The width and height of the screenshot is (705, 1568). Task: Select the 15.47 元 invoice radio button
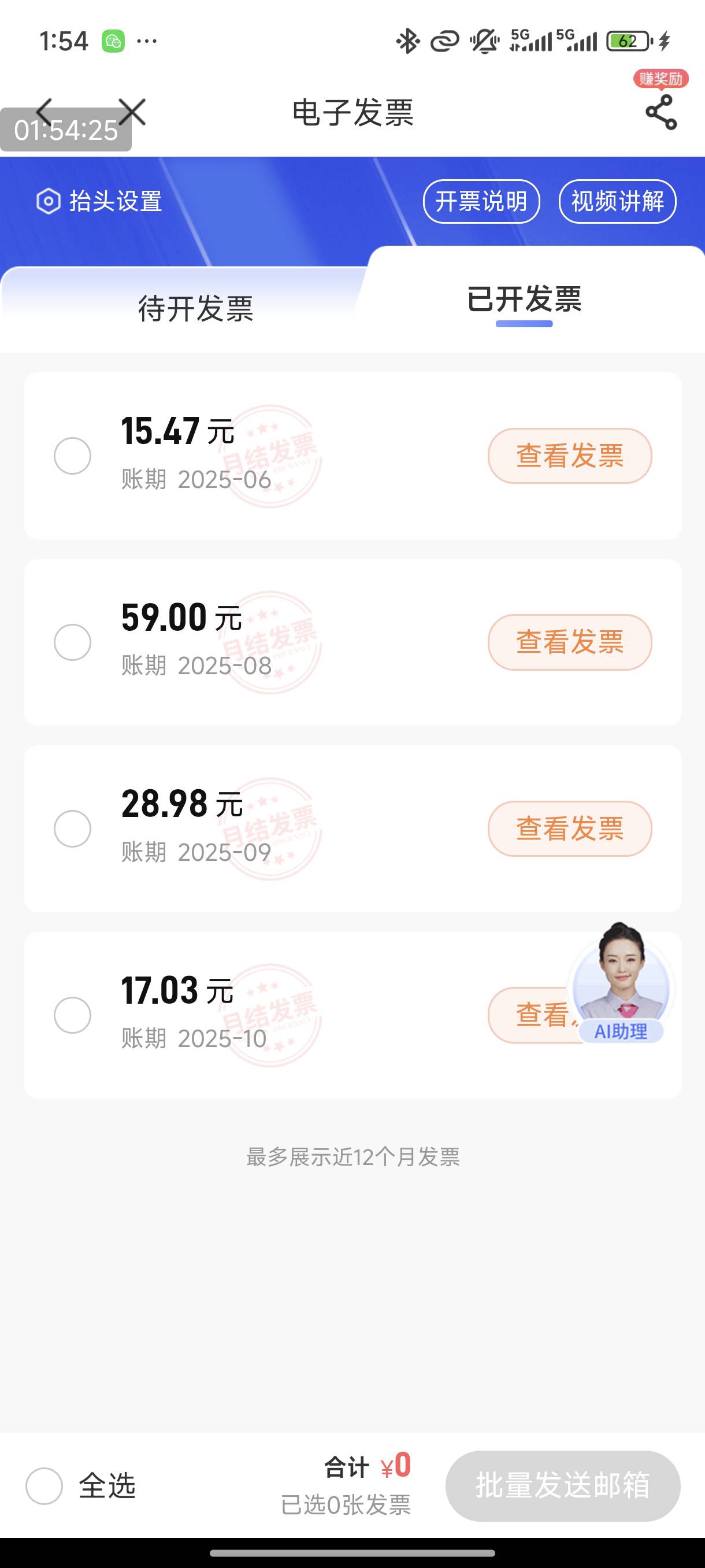72,456
